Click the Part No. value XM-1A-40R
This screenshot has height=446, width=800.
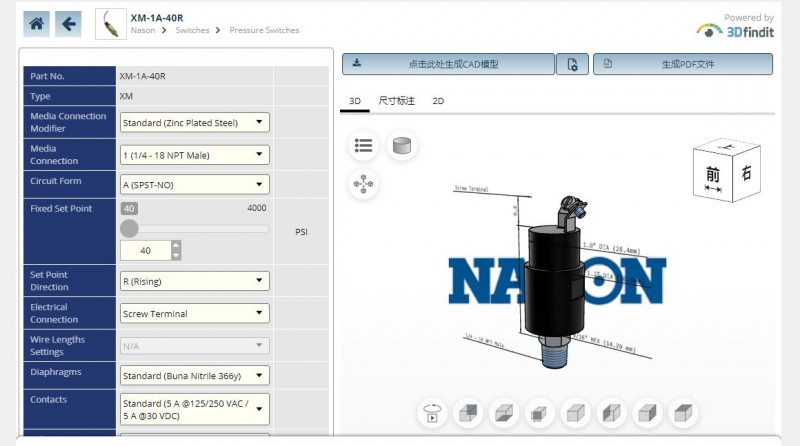[x=142, y=76]
